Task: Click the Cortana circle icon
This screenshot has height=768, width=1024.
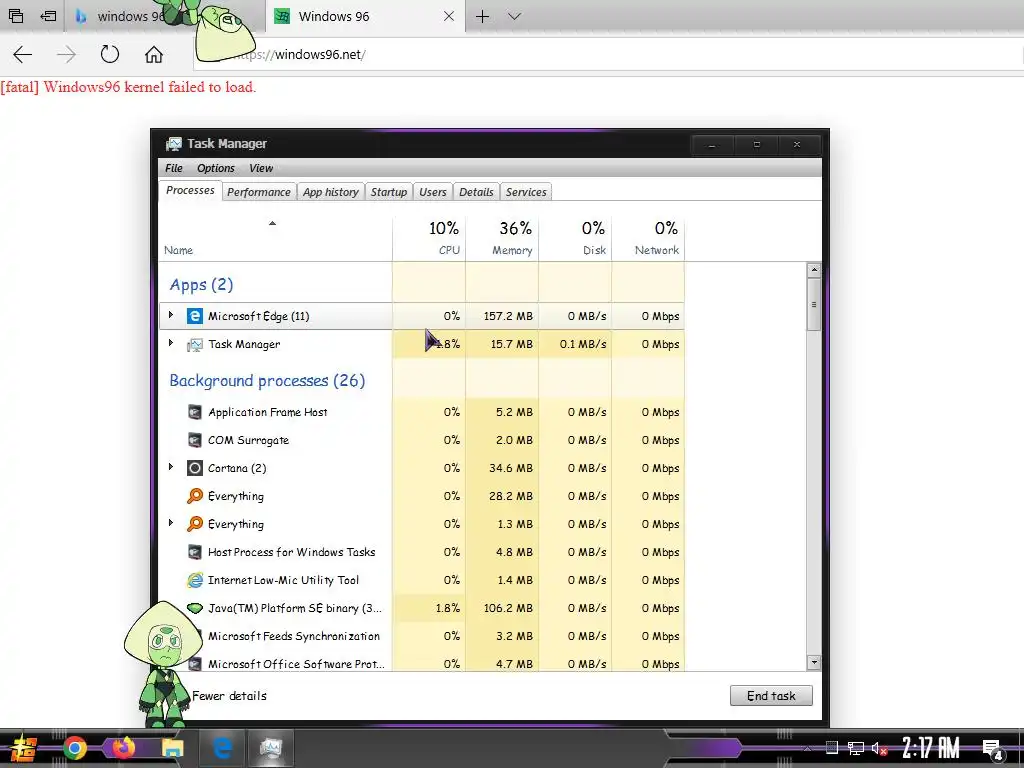Action: tap(195, 468)
